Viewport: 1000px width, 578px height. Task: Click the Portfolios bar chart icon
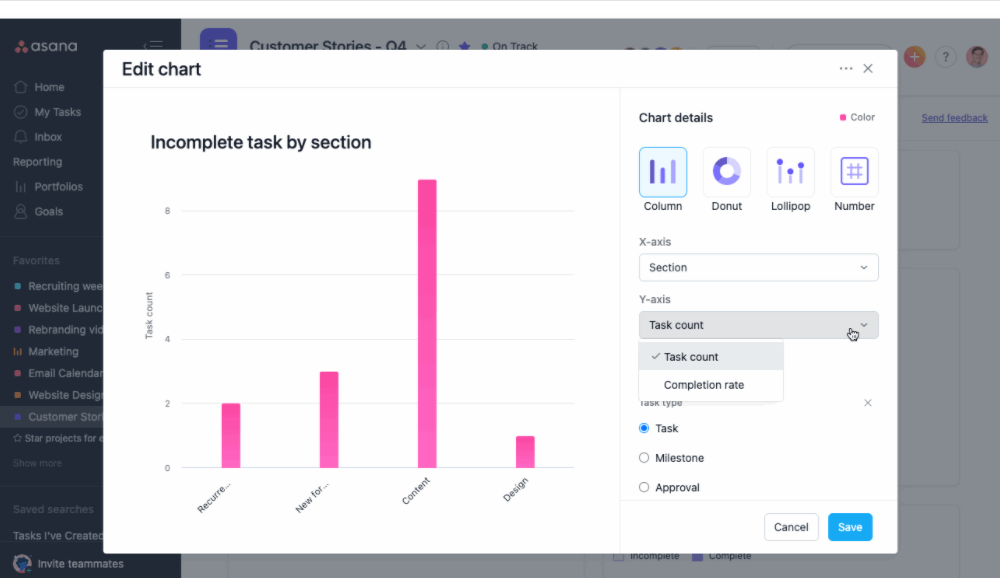click(20, 186)
